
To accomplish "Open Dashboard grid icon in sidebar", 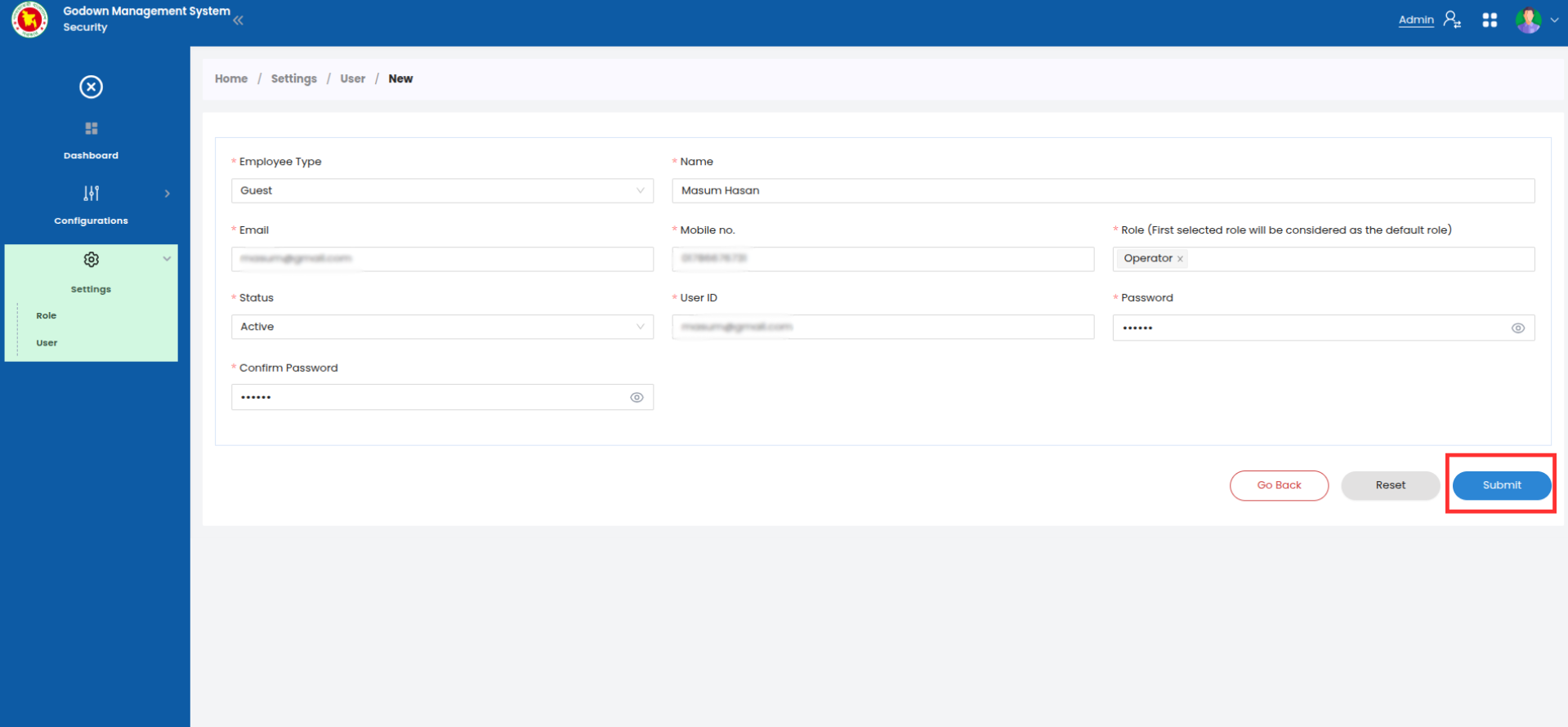I will click(x=91, y=128).
